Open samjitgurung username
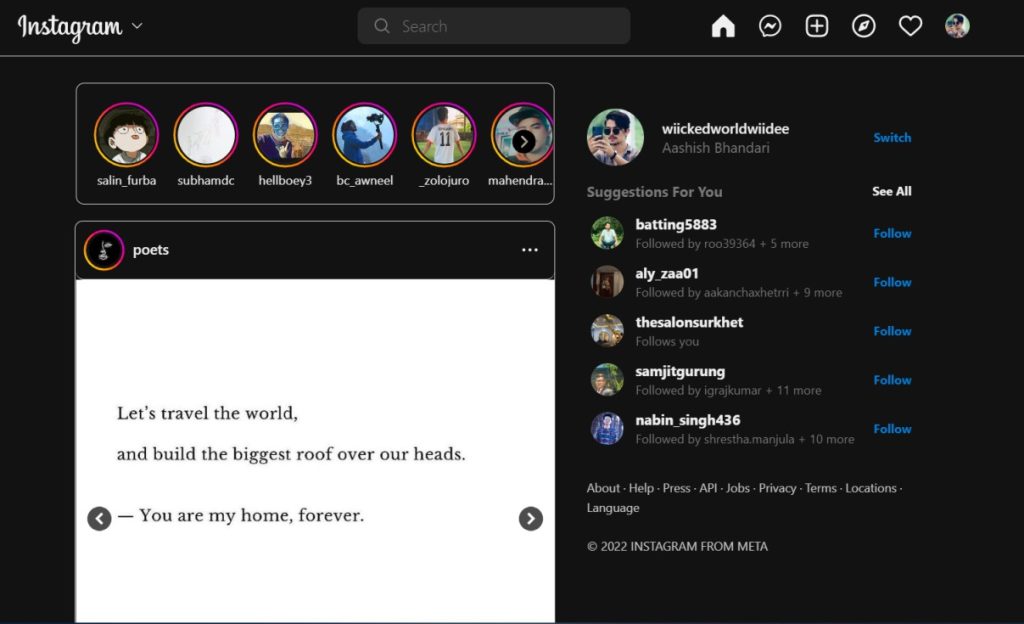The image size is (1024, 624). (680, 371)
